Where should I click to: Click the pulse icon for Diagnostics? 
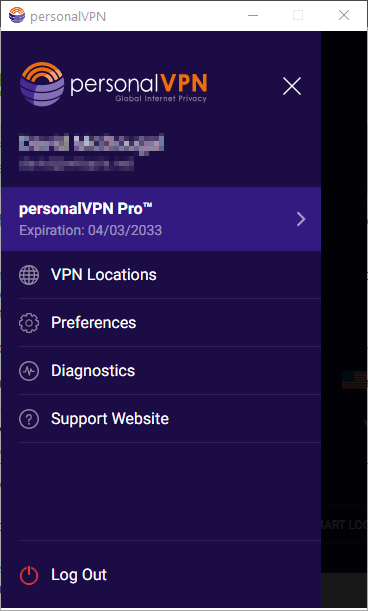29,371
